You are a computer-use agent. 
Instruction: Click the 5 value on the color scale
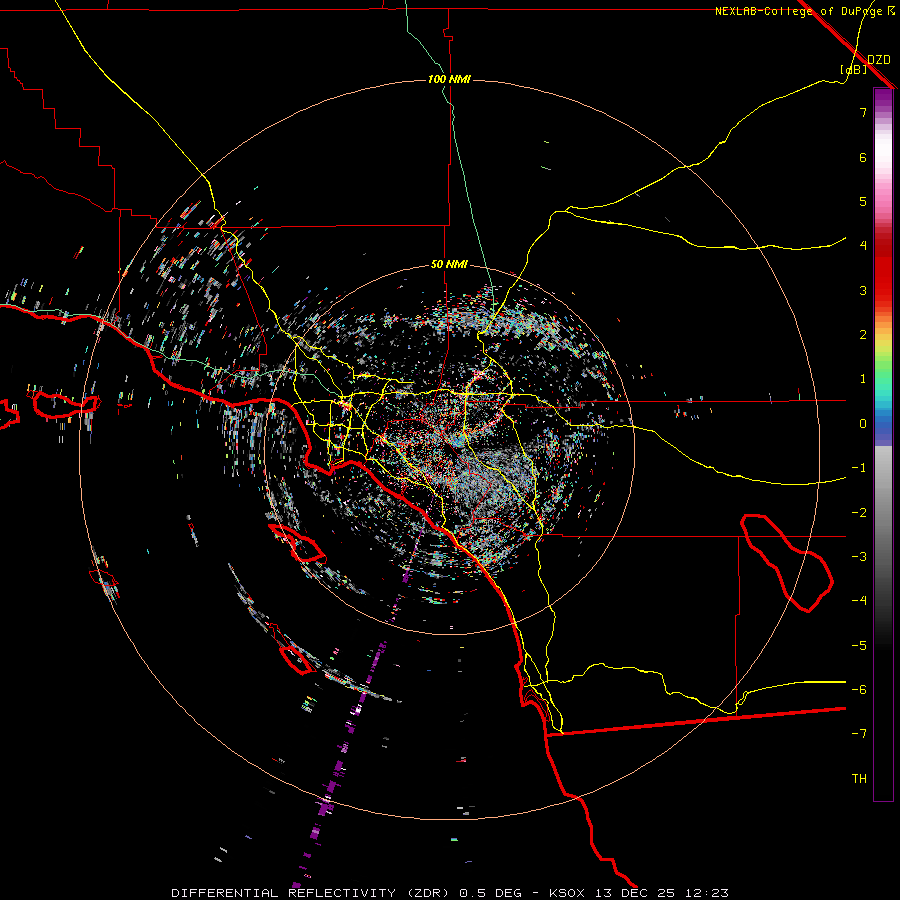tap(863, 201)
